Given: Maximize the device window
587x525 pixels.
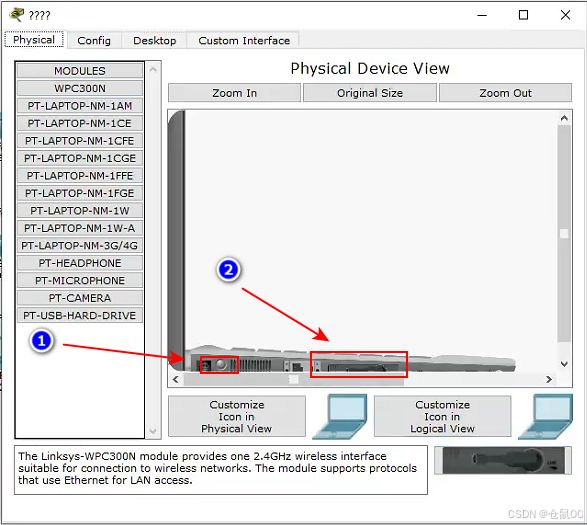Looking at the screenshot, I should [x=523, y=15].
